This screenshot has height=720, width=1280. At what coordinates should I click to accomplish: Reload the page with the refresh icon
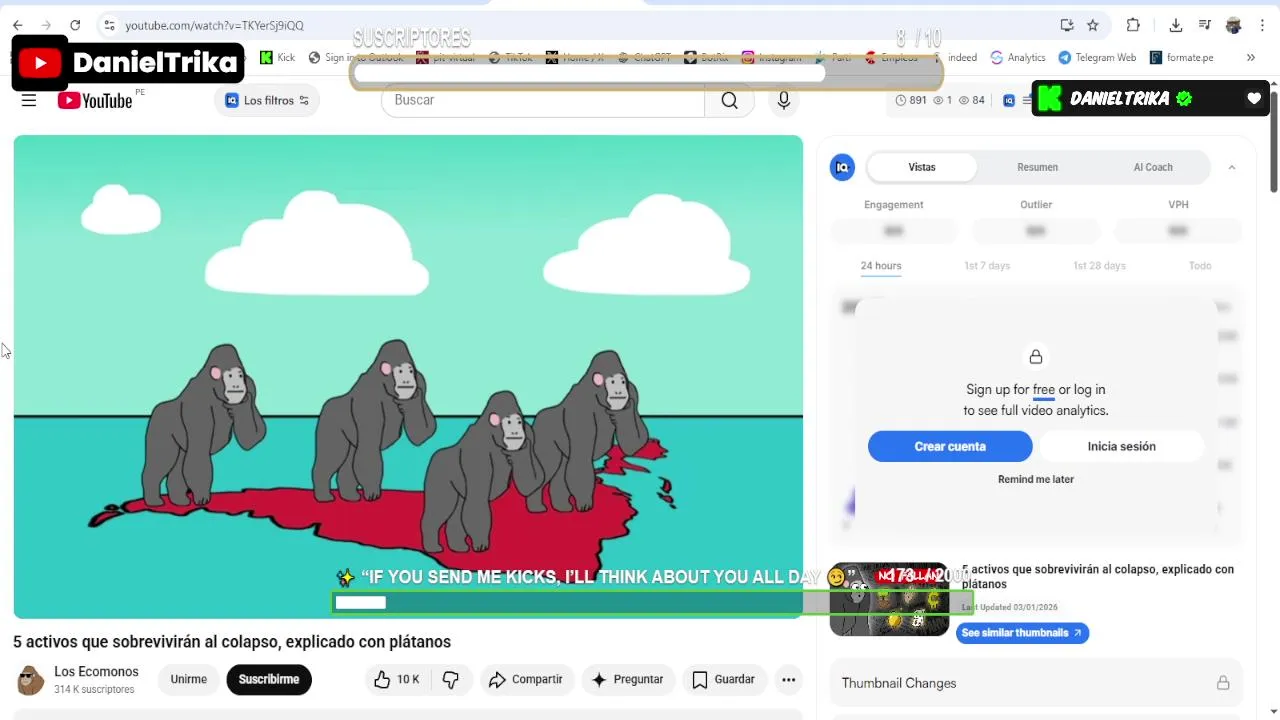pyautogui.click(x=75, y=25)
